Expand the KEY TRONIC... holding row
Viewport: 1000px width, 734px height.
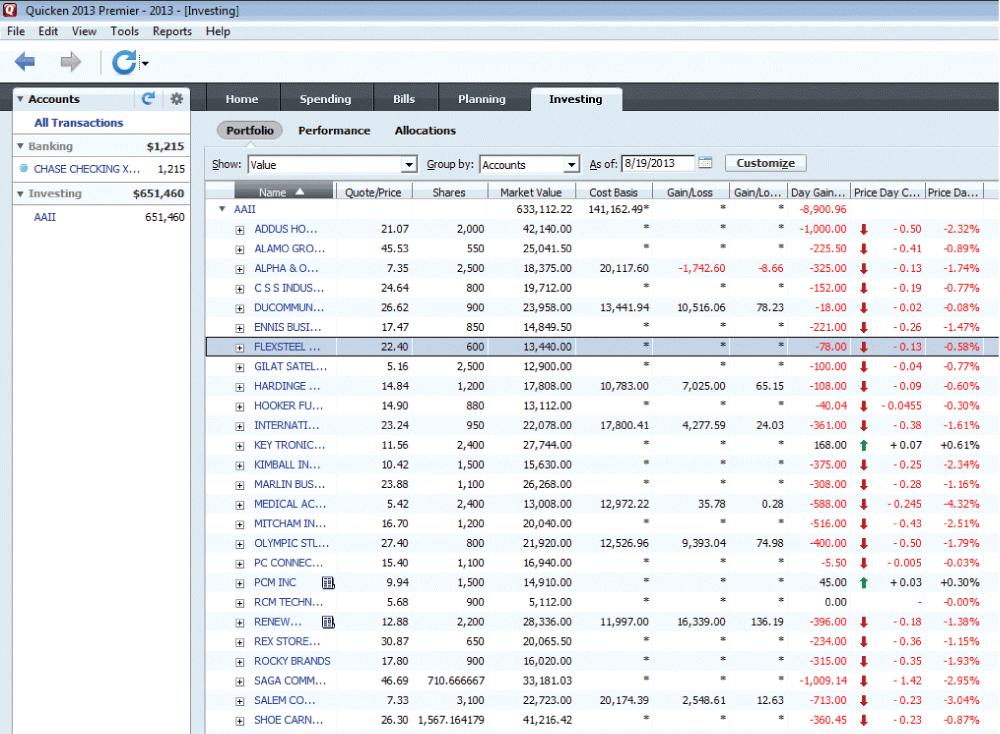[x=240, y=446]
